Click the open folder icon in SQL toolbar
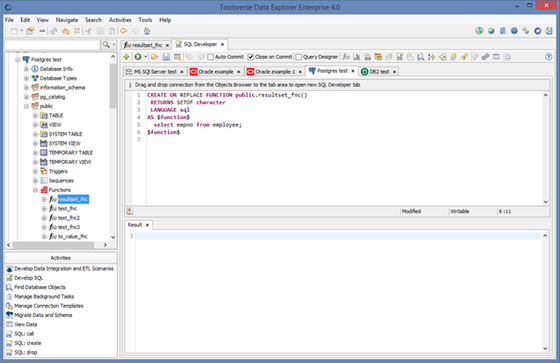The height and width of the screenshot is (363, 560). [154, 57]
